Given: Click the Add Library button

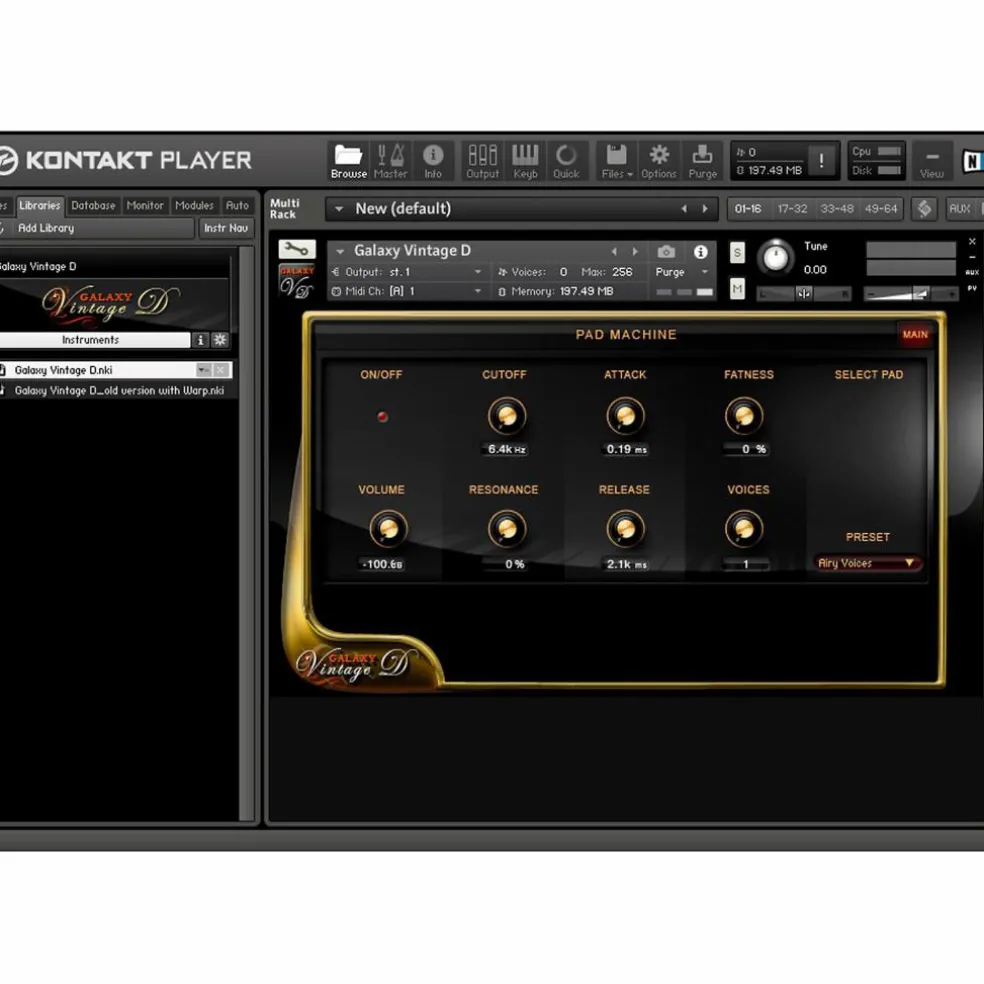Looking at the screenshot, I should [x=95, y=228].
